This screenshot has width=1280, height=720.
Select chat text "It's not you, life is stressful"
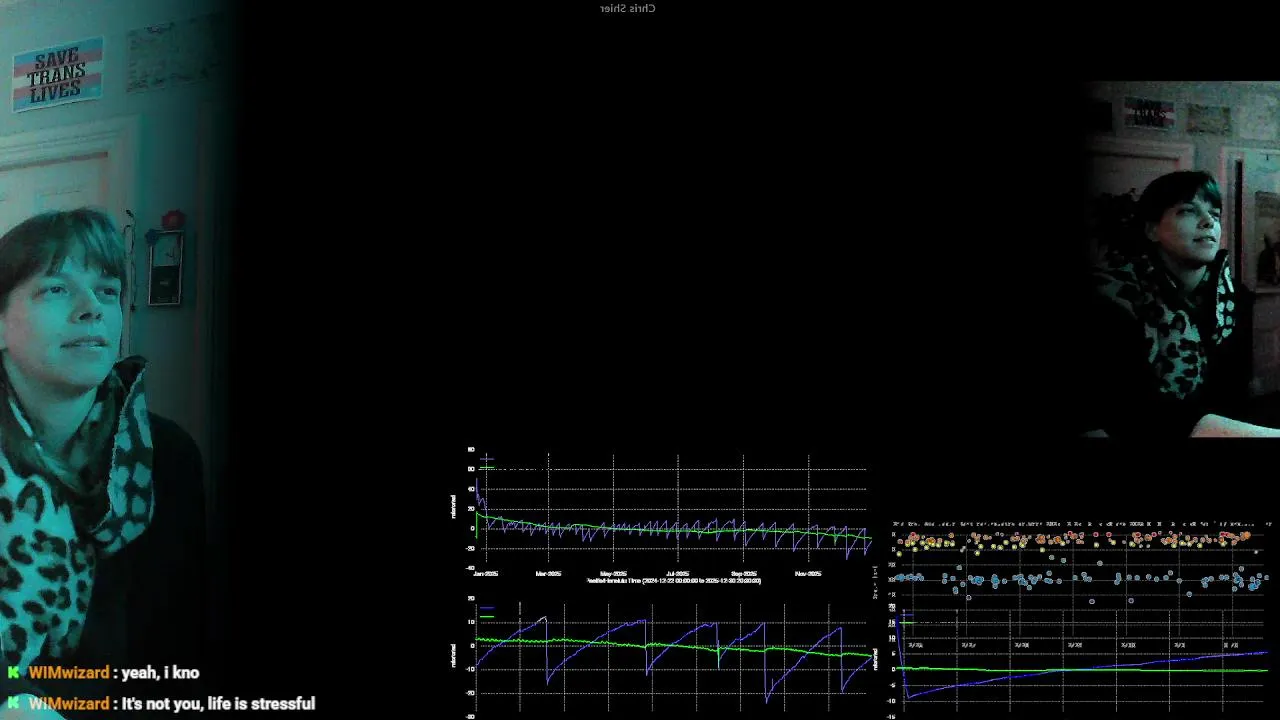click(218, 704)
